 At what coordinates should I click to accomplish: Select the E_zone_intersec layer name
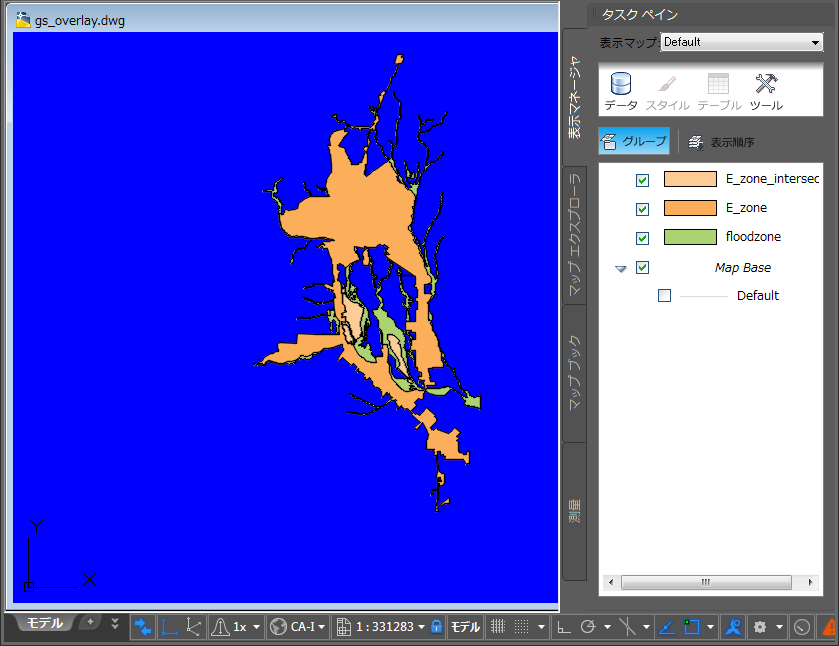pos(772,179)
